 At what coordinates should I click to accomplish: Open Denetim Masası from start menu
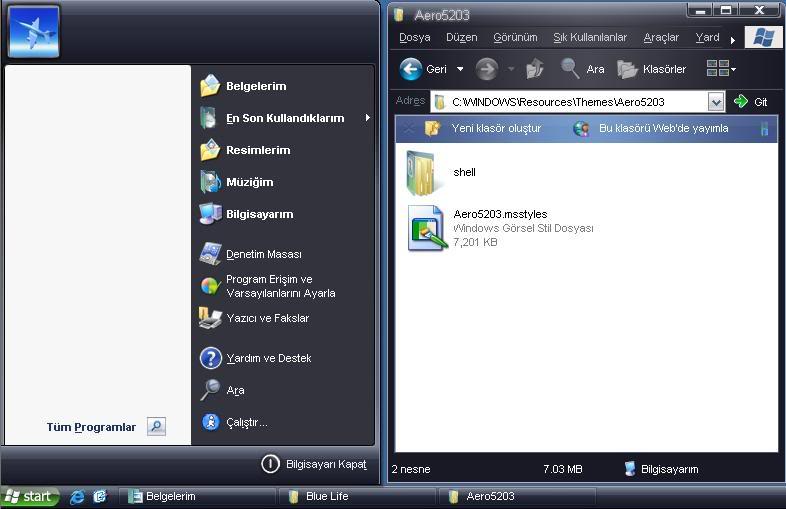(264, 254)
